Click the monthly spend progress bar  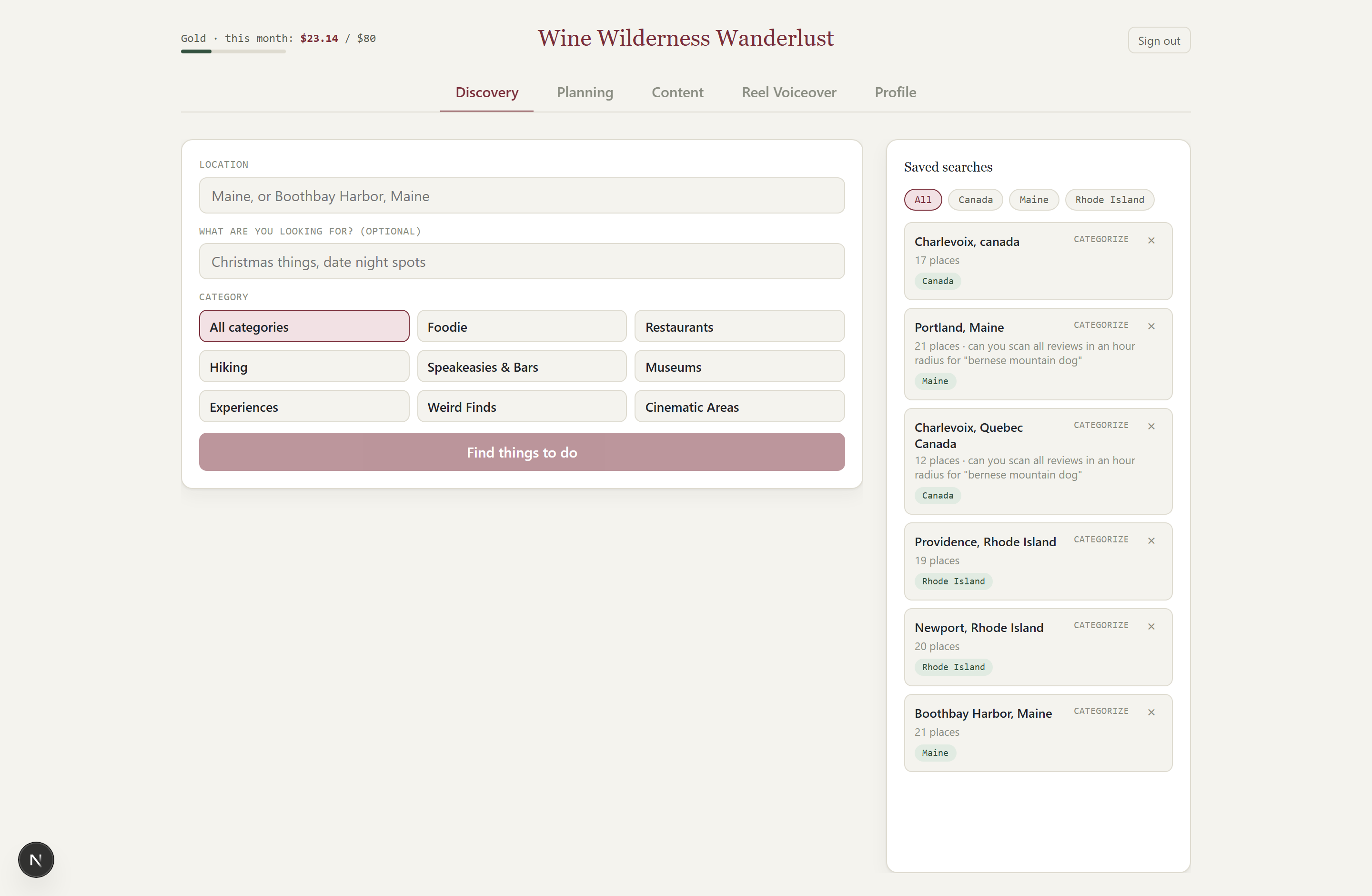233,51
